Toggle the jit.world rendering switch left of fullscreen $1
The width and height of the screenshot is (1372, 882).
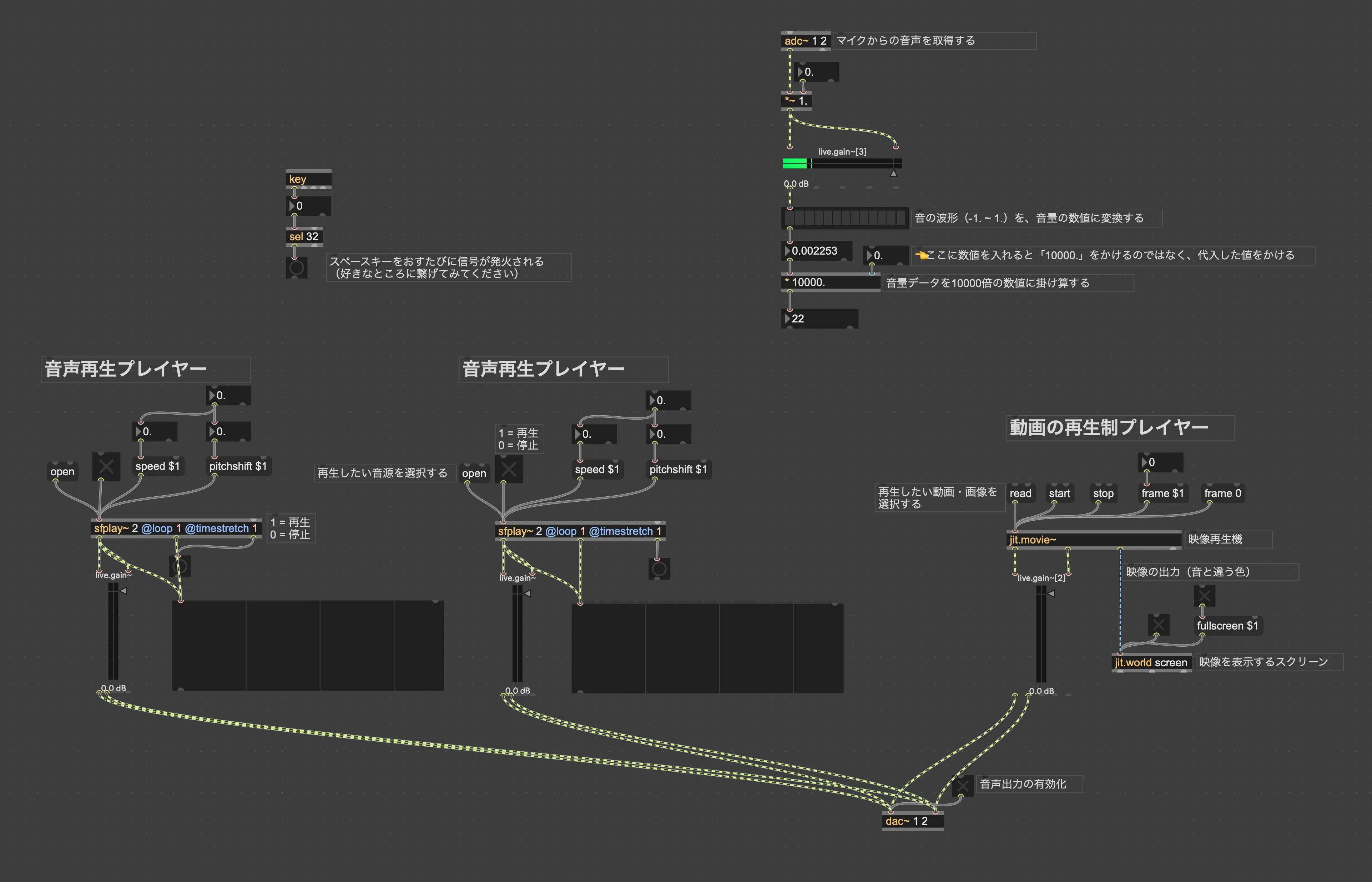point(1158,624)
